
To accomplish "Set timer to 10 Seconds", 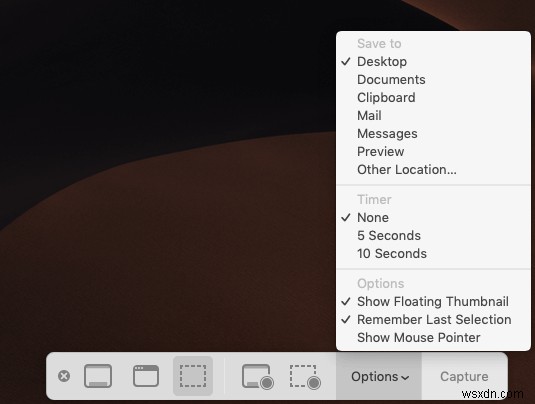I will point(433,254).
